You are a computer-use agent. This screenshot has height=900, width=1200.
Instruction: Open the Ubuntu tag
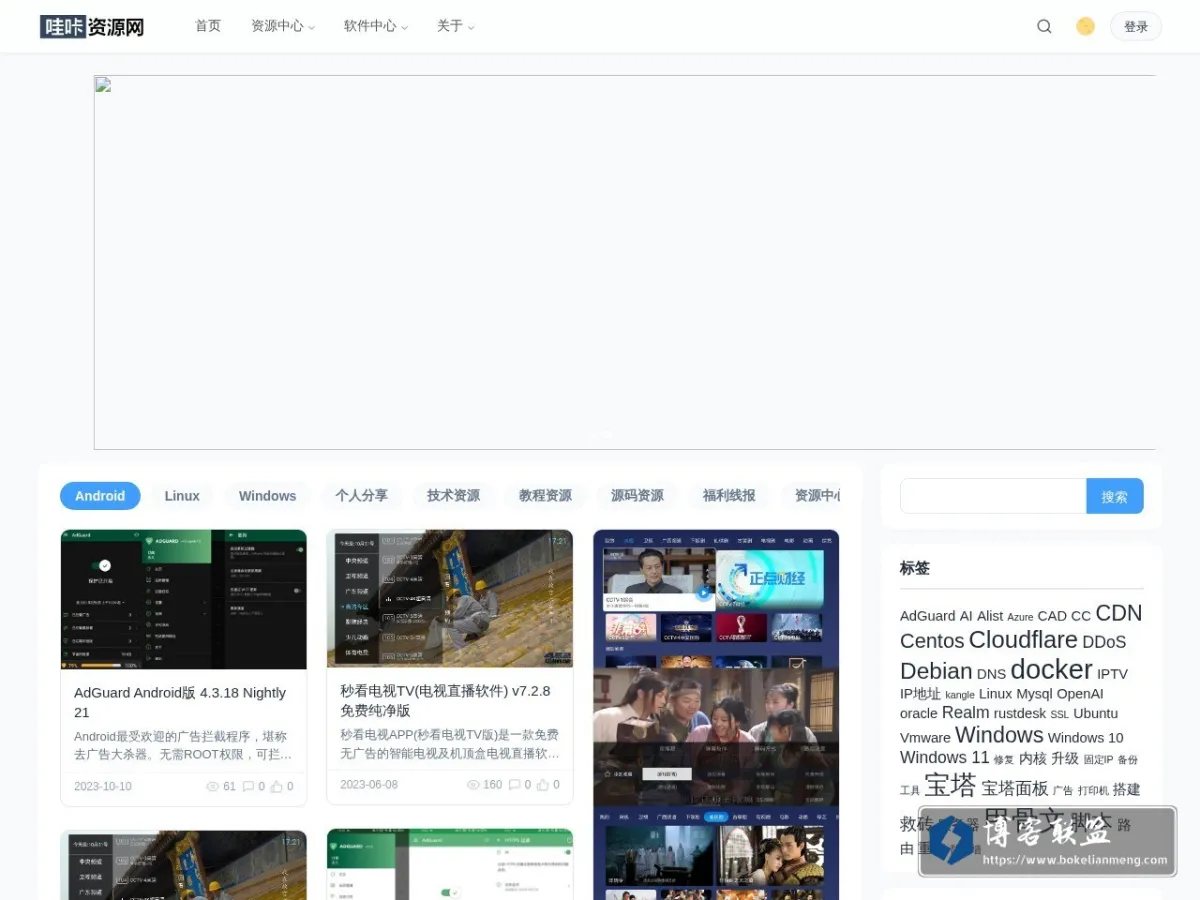coord(1096,714)
